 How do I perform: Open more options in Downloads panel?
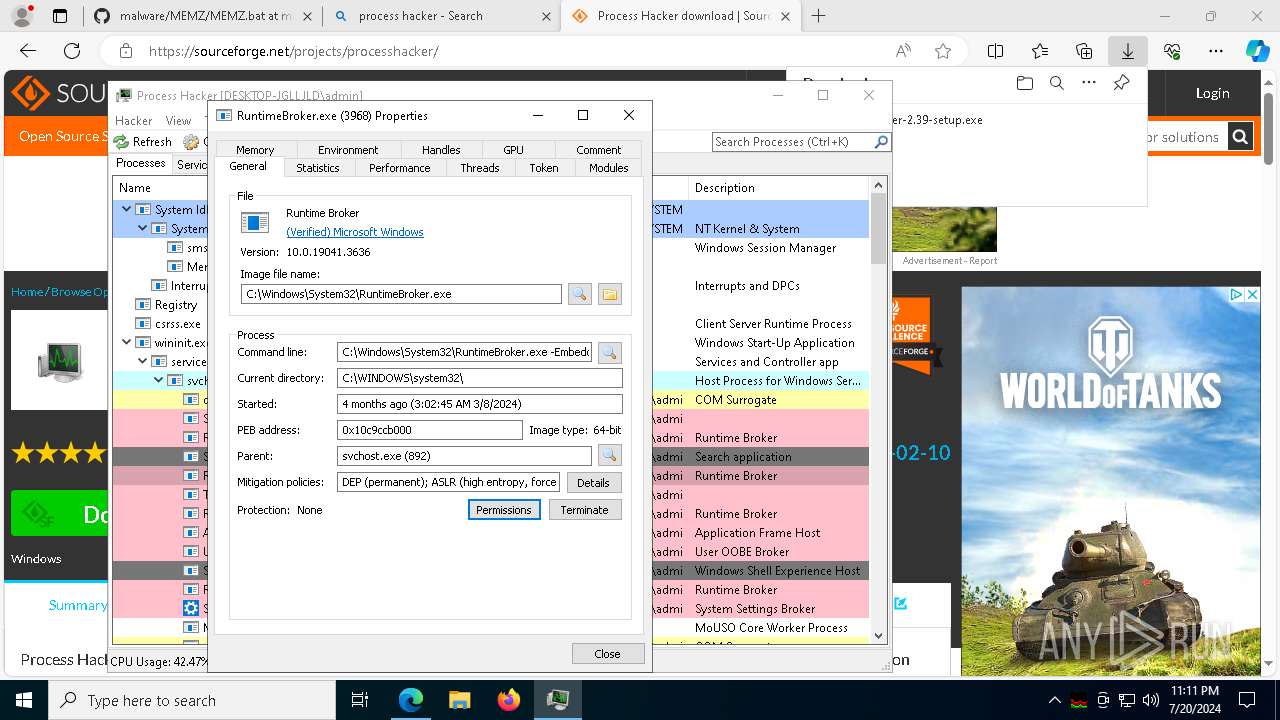coord(1089,83)
